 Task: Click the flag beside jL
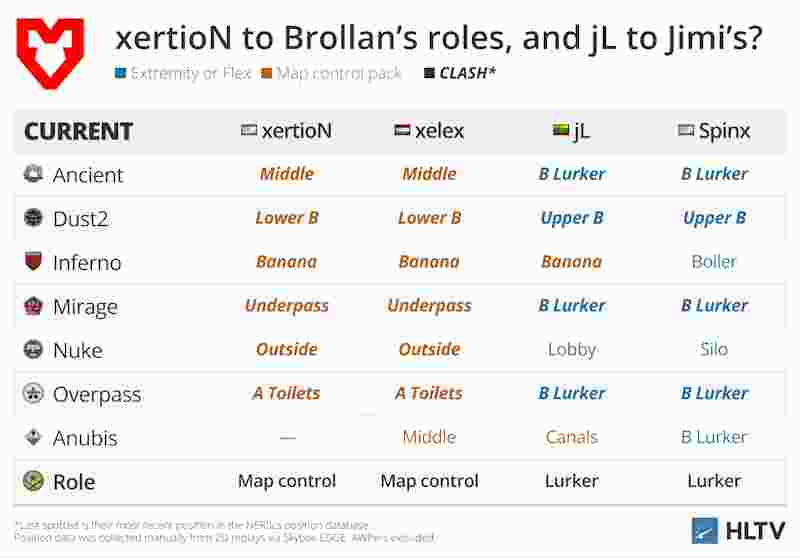[x=561, y=131]
